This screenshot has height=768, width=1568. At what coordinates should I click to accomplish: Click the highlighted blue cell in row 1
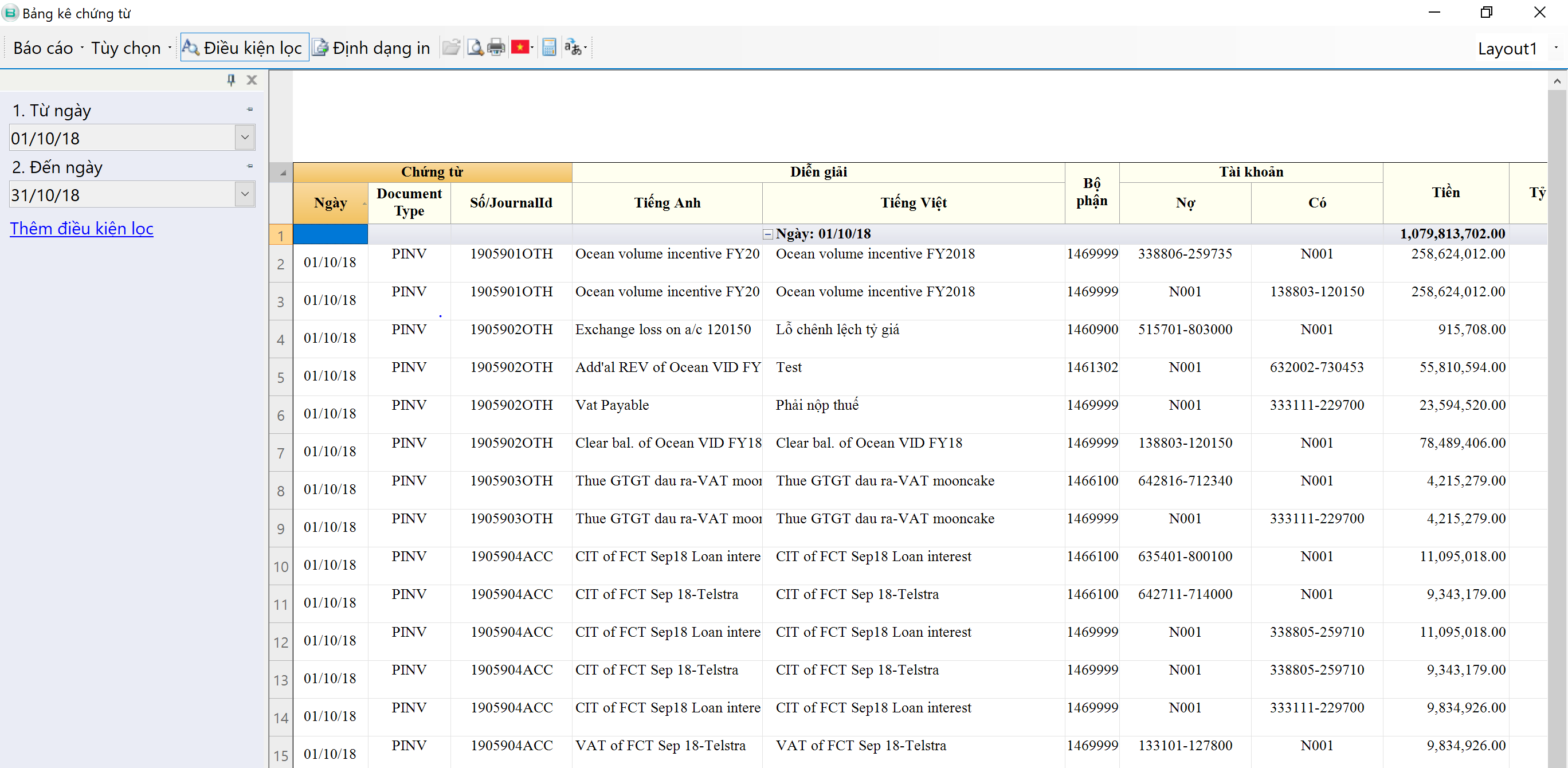331,234
